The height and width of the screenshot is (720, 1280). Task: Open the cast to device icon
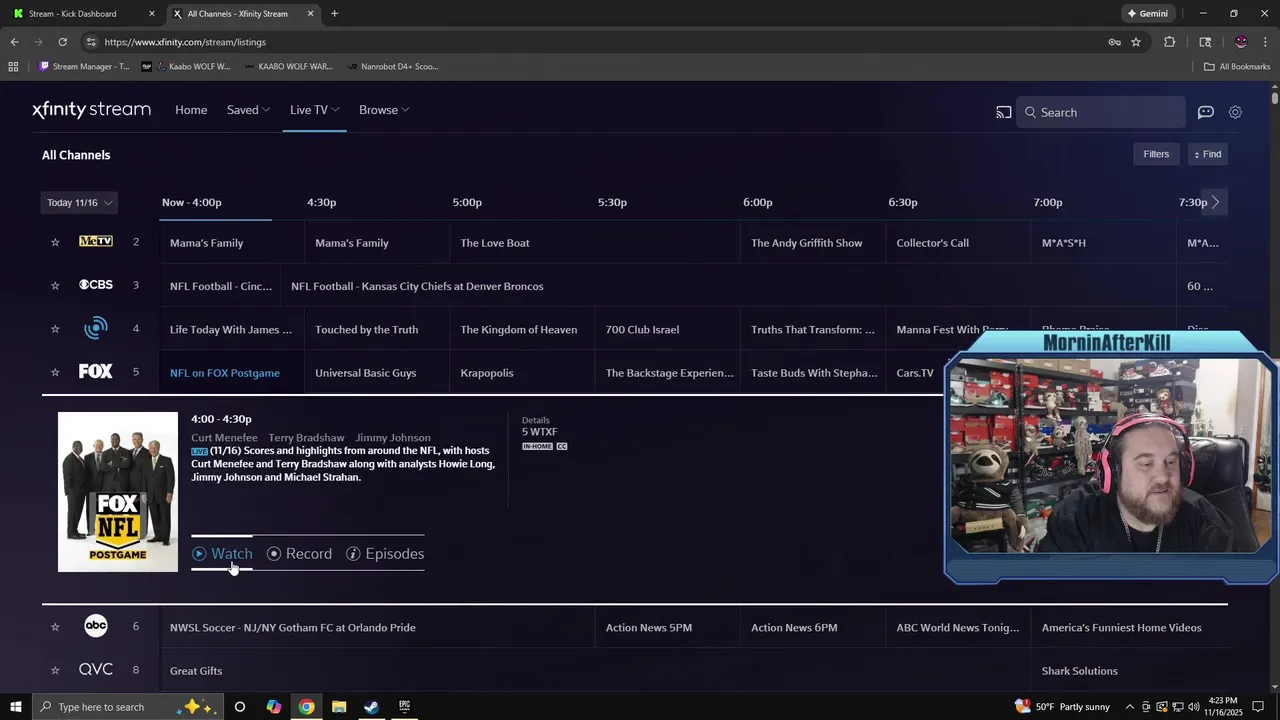tap(1004, 112)
